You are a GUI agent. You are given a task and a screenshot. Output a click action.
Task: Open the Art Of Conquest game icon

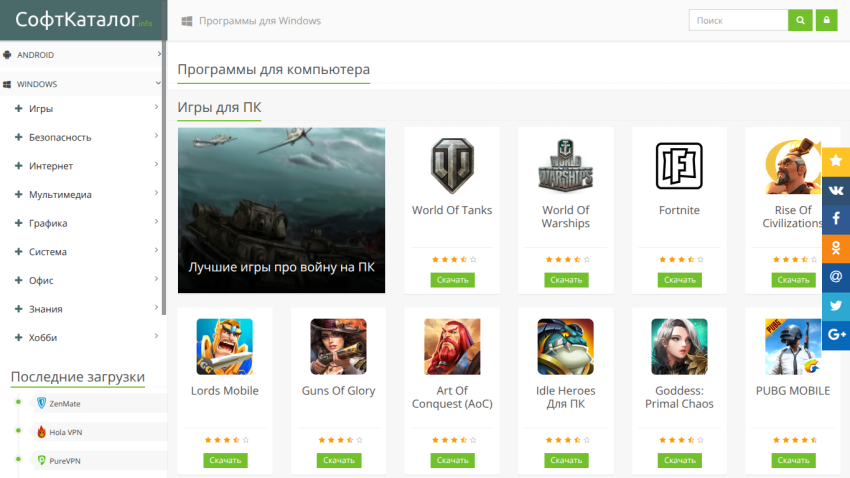click(452, 347)
